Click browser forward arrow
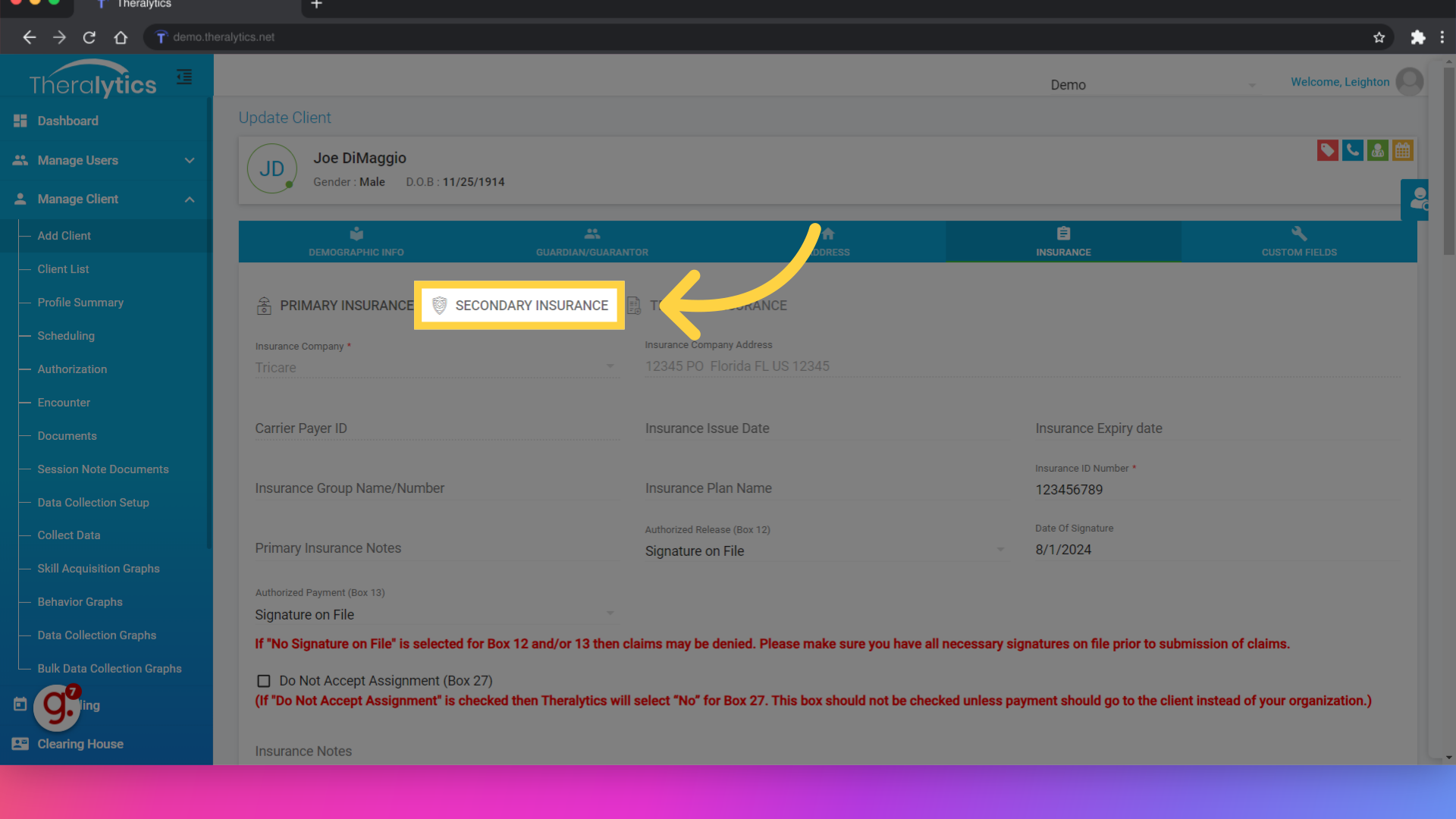Viewport: 1456px width, 819px height. point(59,37)
